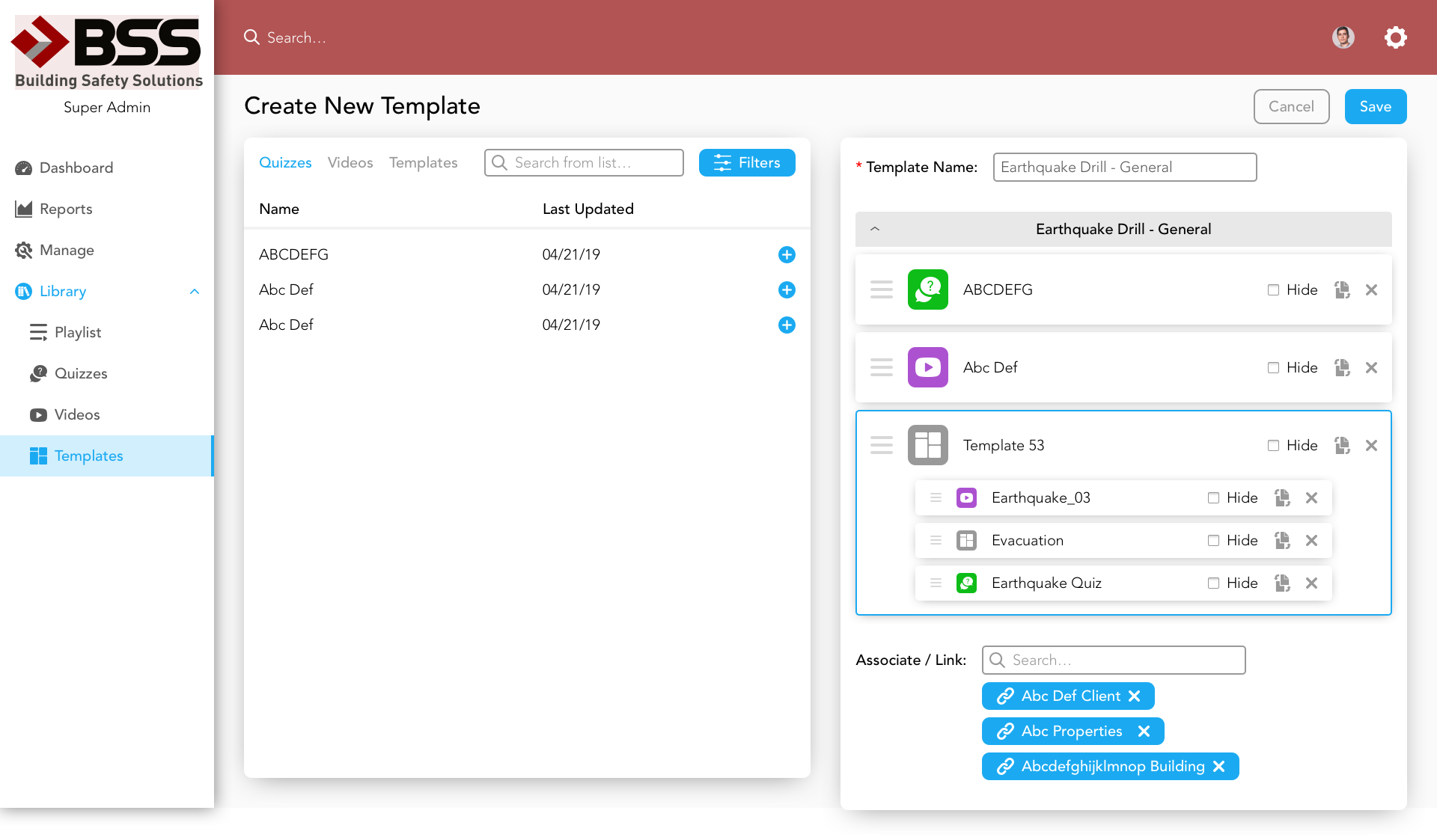Collapse the Library sidebar section
The height and width of the screenshot is (840, 1437).
pyautogui.click(x=195, y=292)
